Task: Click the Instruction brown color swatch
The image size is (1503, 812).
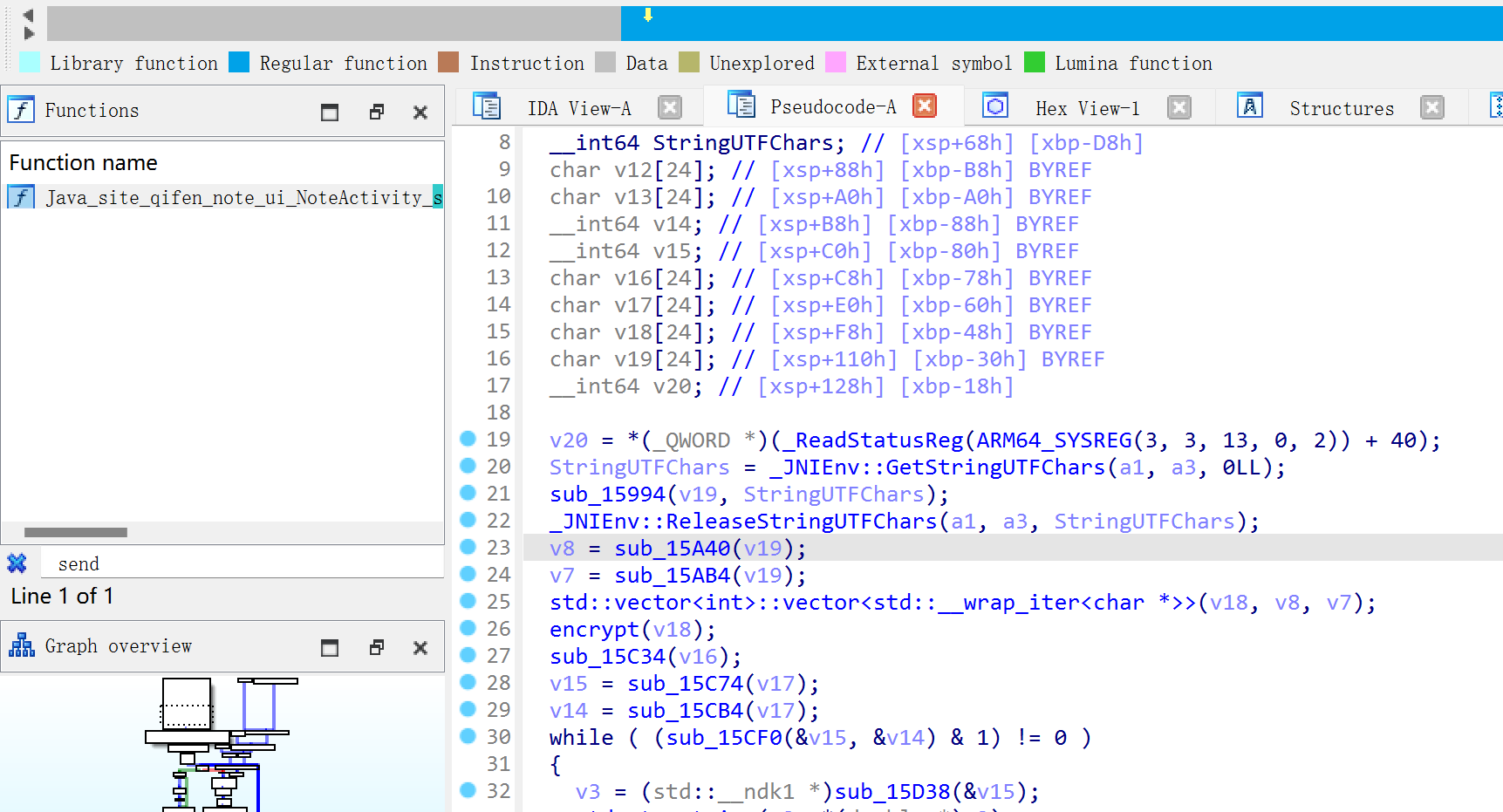Action: click(x=448, y=62)
